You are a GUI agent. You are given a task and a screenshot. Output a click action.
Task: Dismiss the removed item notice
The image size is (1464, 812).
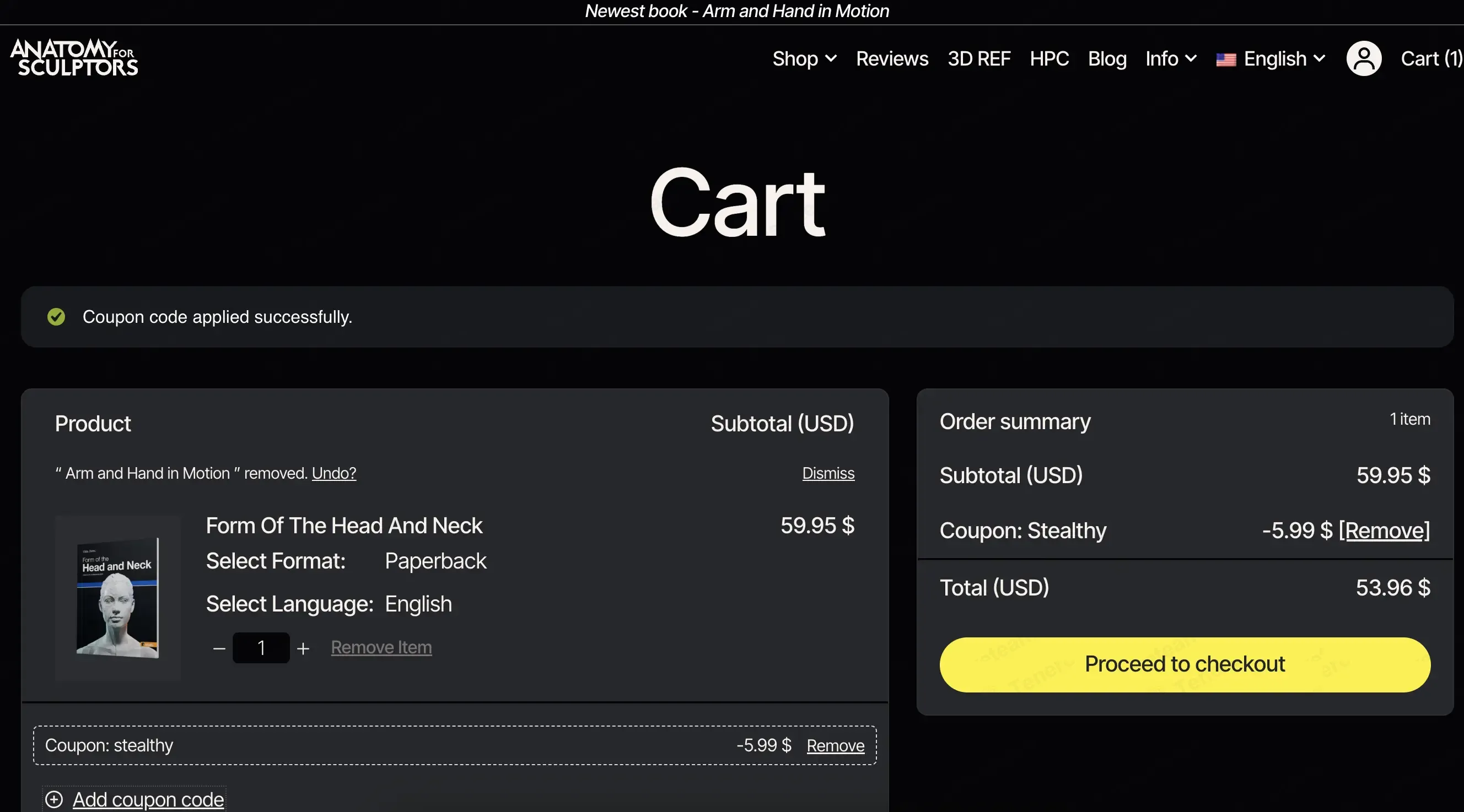(x=828, y=473)
